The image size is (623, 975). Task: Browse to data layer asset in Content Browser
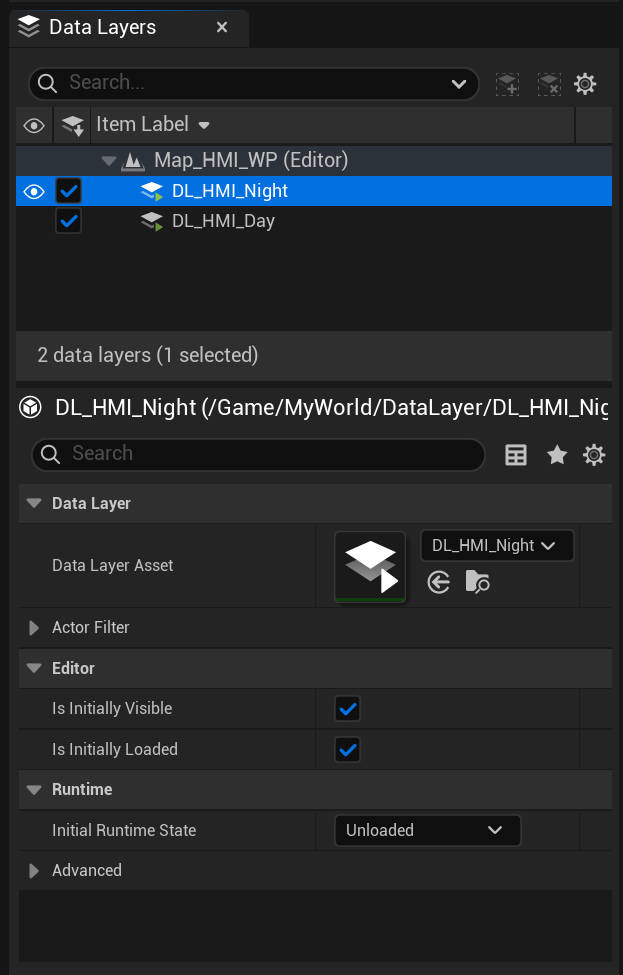click(477, 582)
